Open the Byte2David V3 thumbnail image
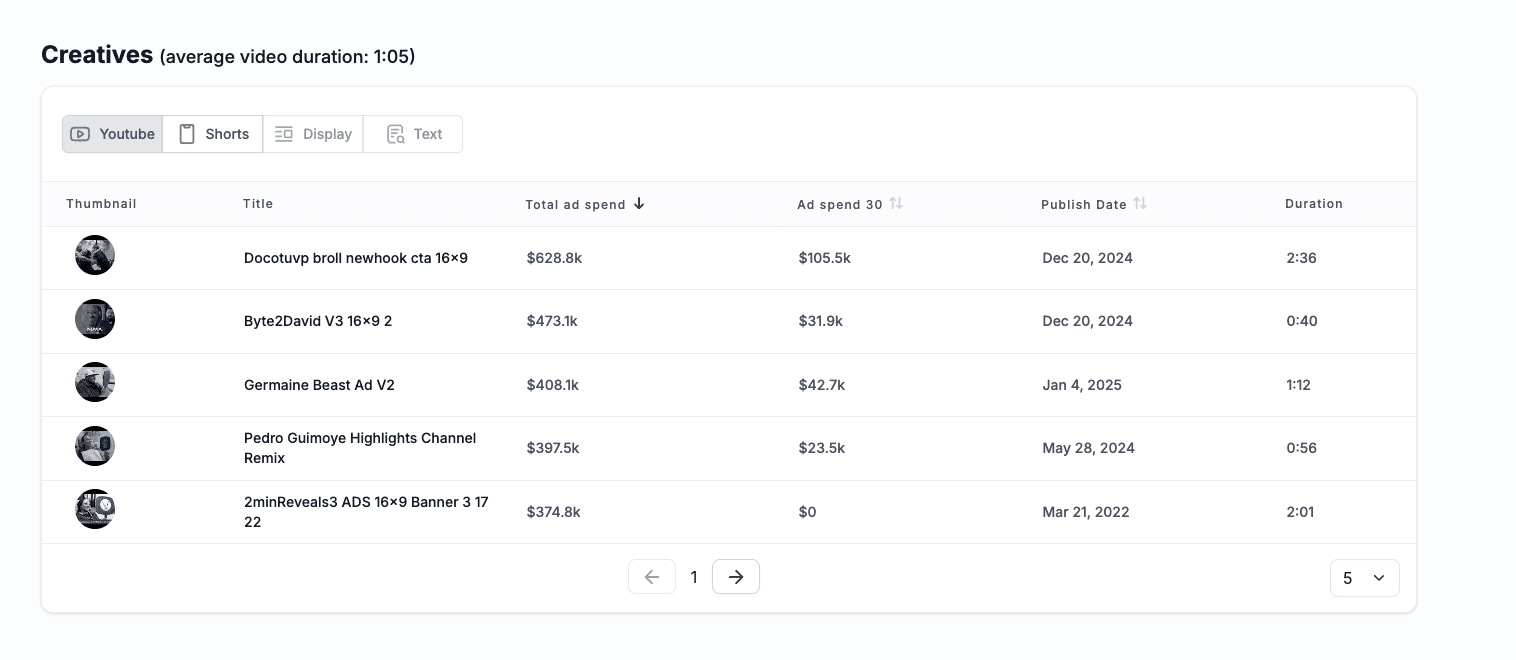1516x660 pixels. [x=95, y=319]
